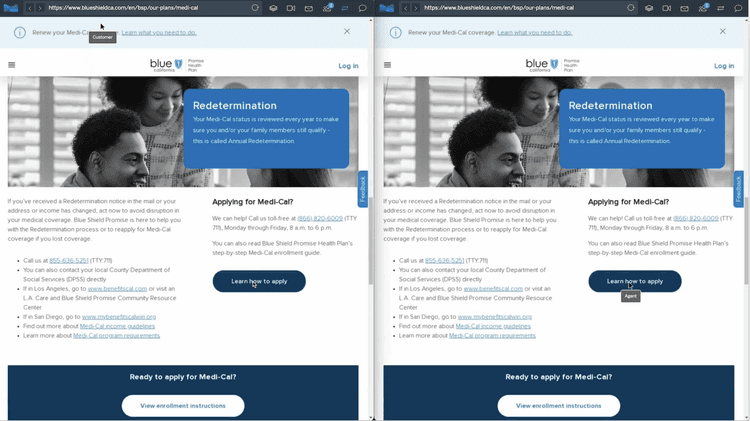Screen dimensions: 750x421
Task: Click 'View enrollment instructions' in the right pane
Action: [x=558, y=406]
